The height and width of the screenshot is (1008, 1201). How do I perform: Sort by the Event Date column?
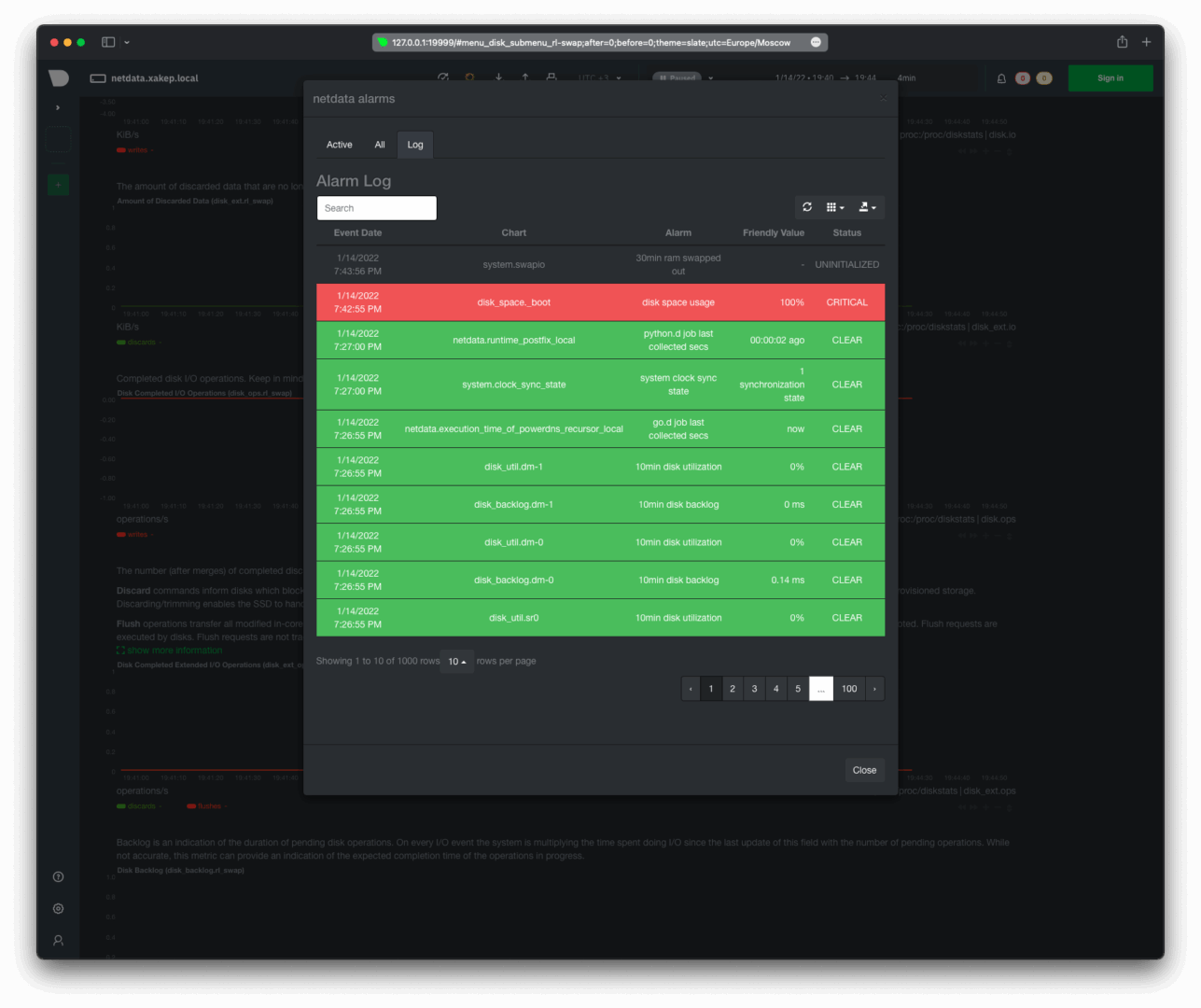click(x=357, y=232)
